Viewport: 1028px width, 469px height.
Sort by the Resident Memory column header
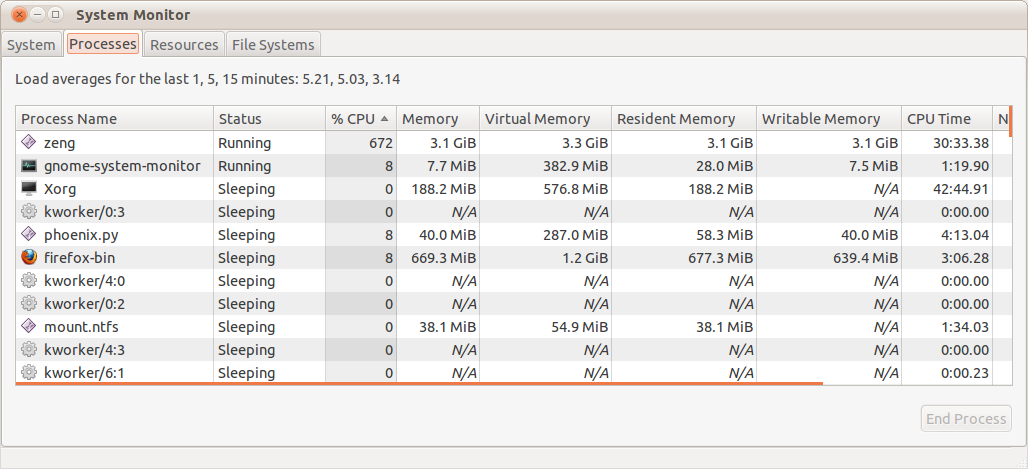coord(684,119)
